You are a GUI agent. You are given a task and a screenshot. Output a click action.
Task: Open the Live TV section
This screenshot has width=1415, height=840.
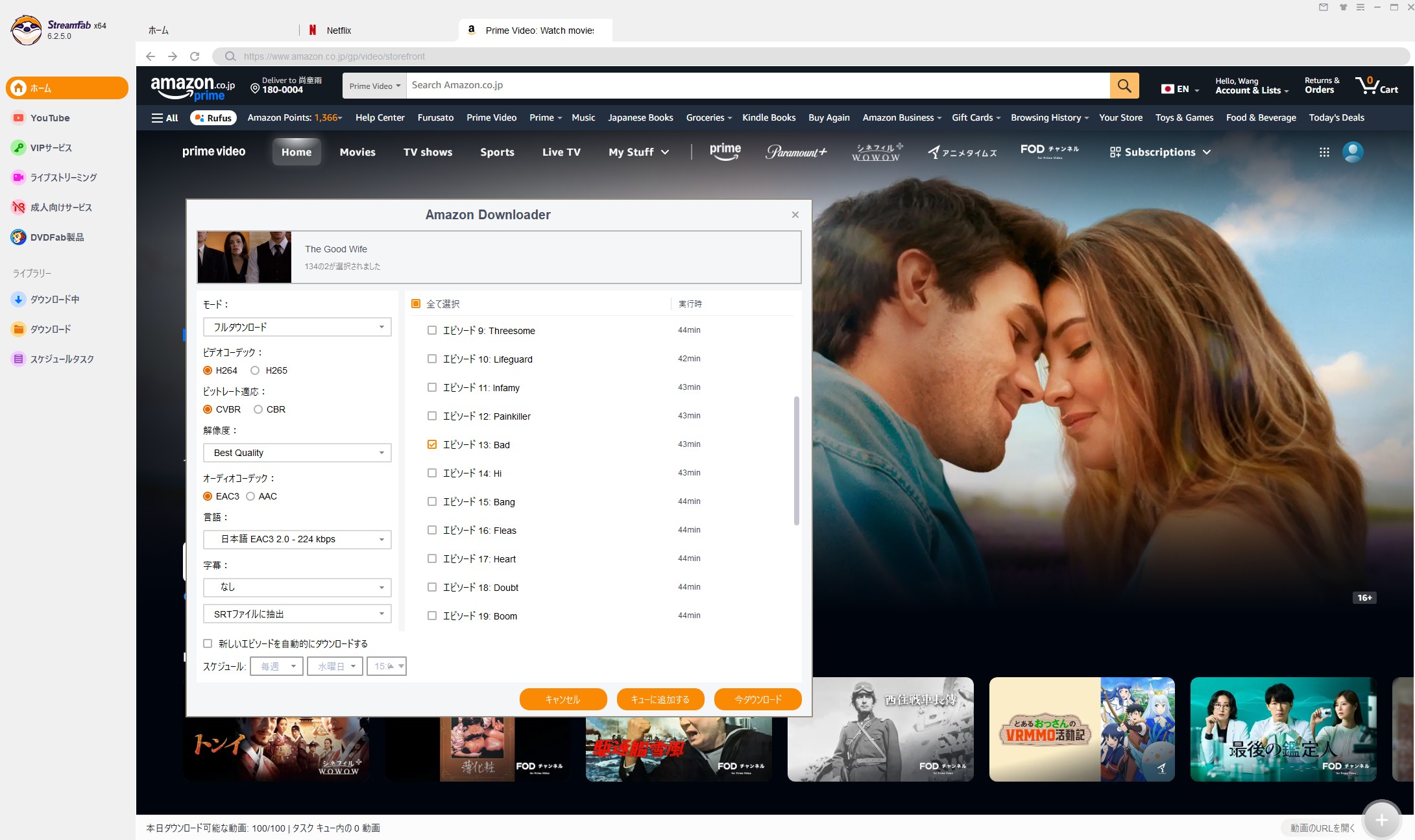pos(561,152)
